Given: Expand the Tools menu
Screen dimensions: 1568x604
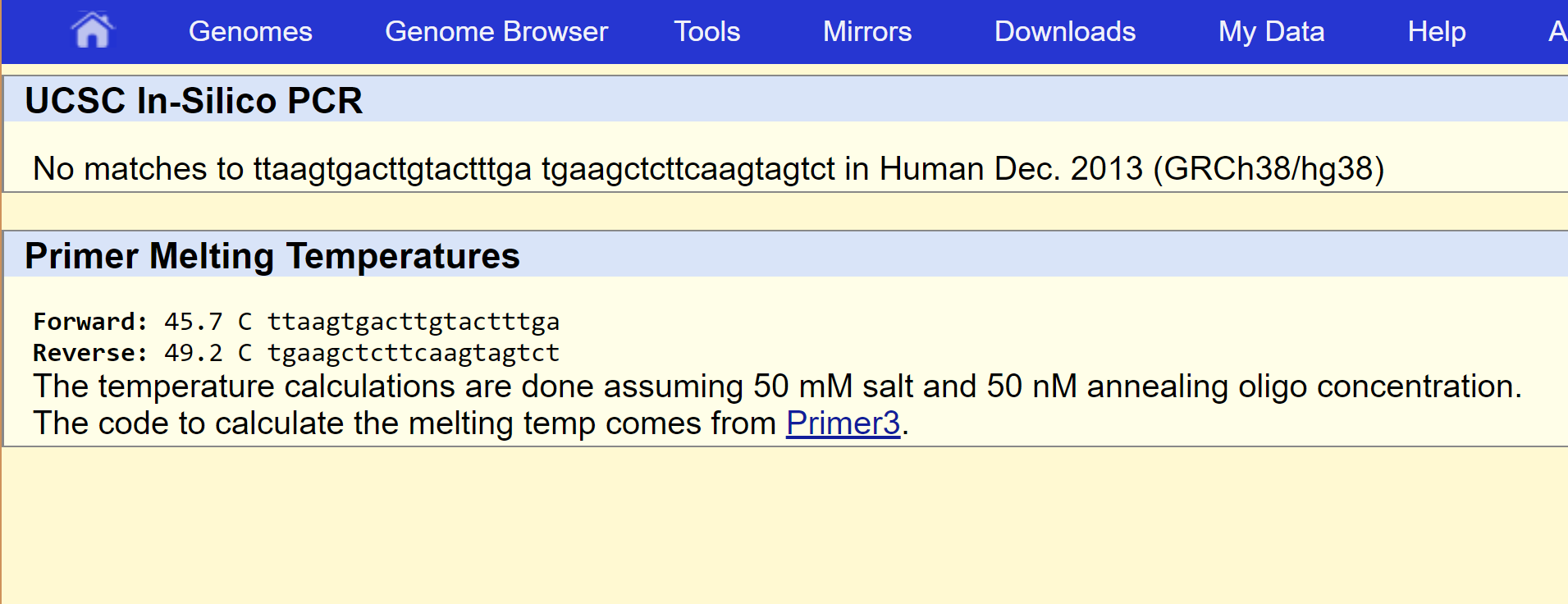Looking at the screenshot, I should 706,31.
